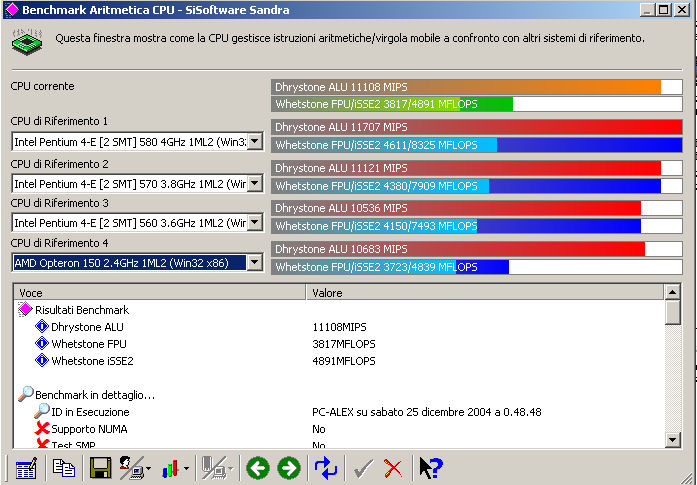Click the Dhrystone ALU 11121 MIPS bar
The height and width of the screenshot is (485, 697).
[x=477, y=168]
